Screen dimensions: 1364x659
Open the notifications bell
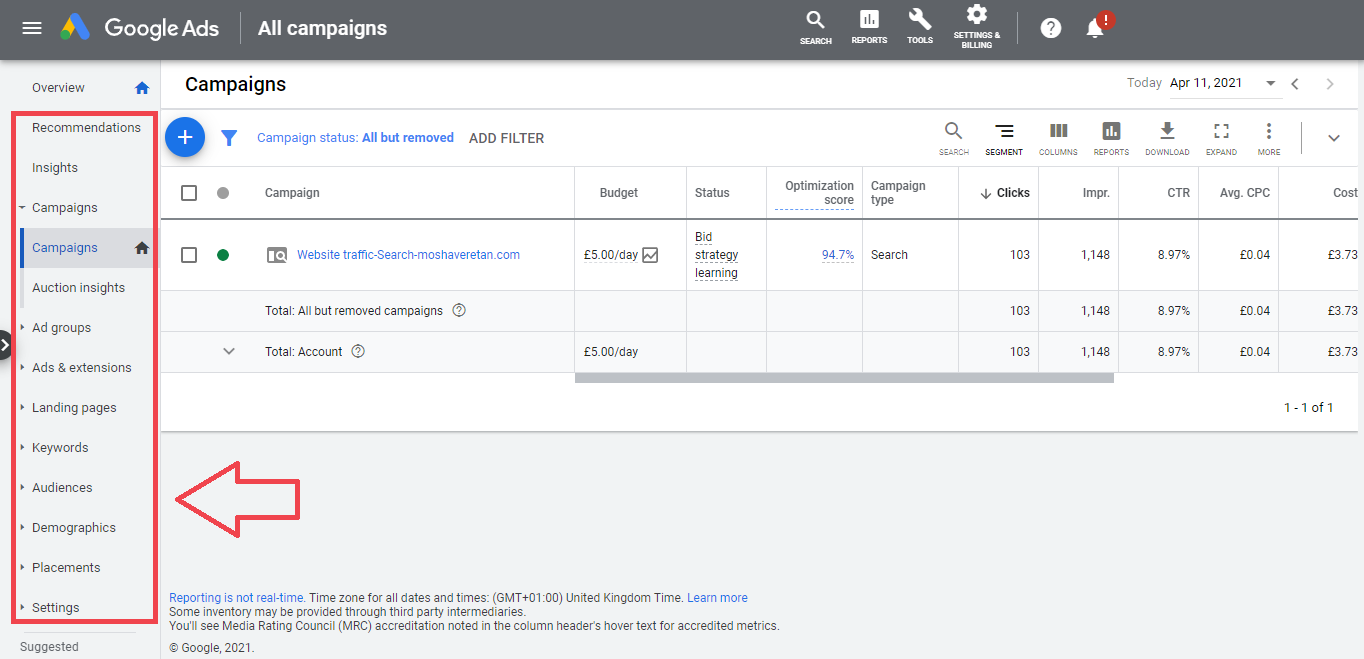pos(1095,28)
